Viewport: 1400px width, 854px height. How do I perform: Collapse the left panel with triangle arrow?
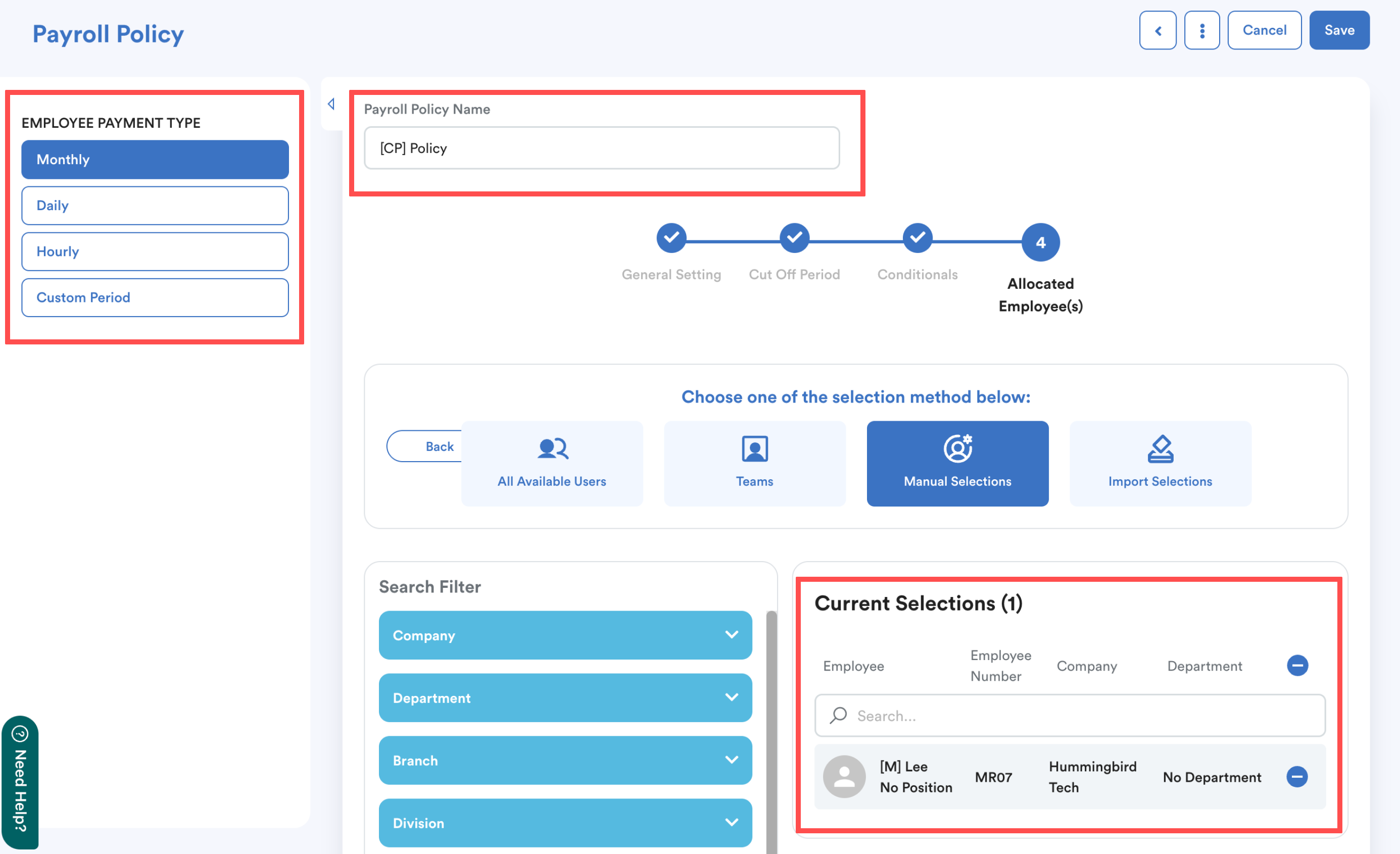coord(331,104)
